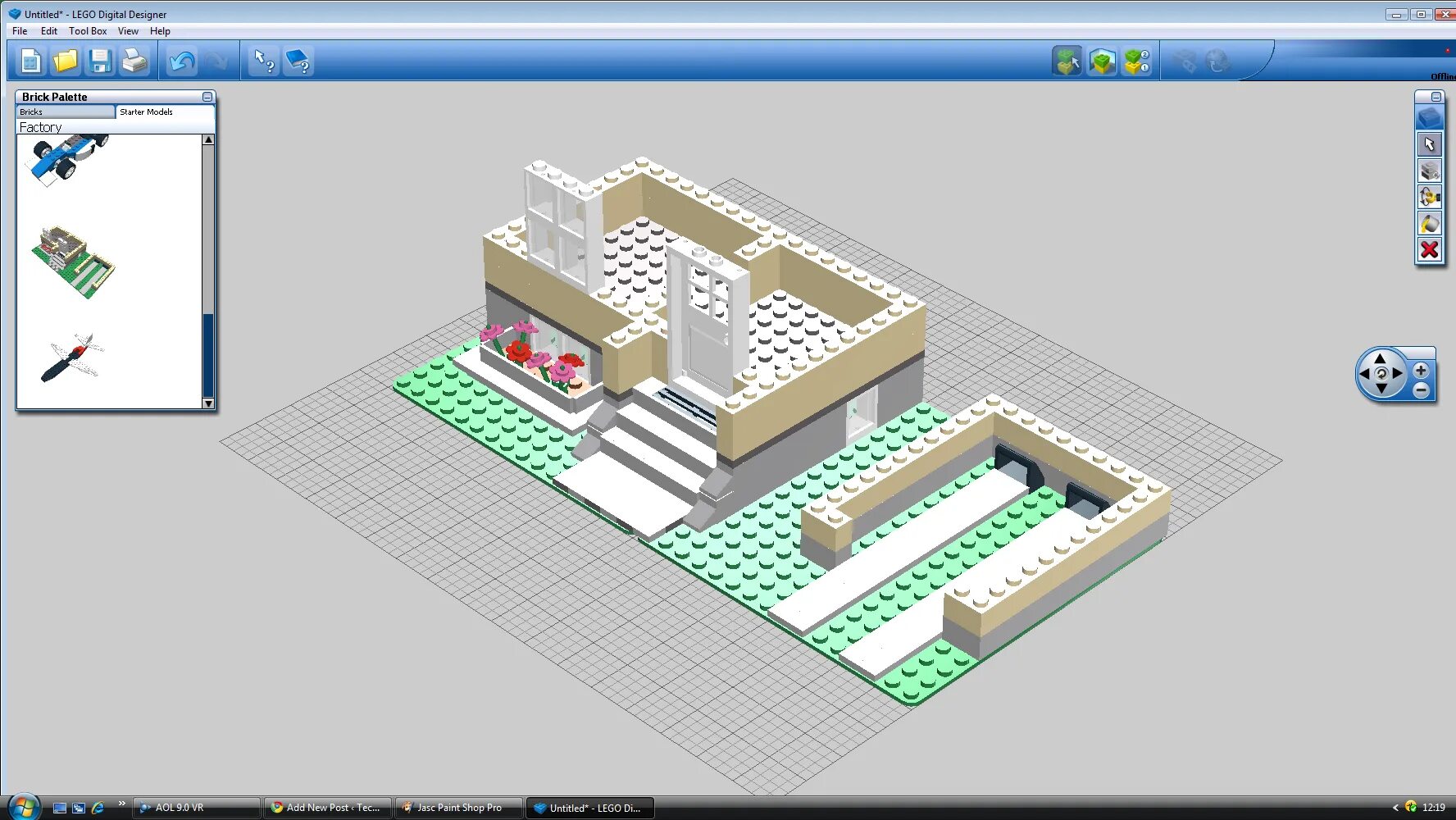1456x820 pixels.
Task: Collapse the tool box panel
Action: [x=1436, y=97]
